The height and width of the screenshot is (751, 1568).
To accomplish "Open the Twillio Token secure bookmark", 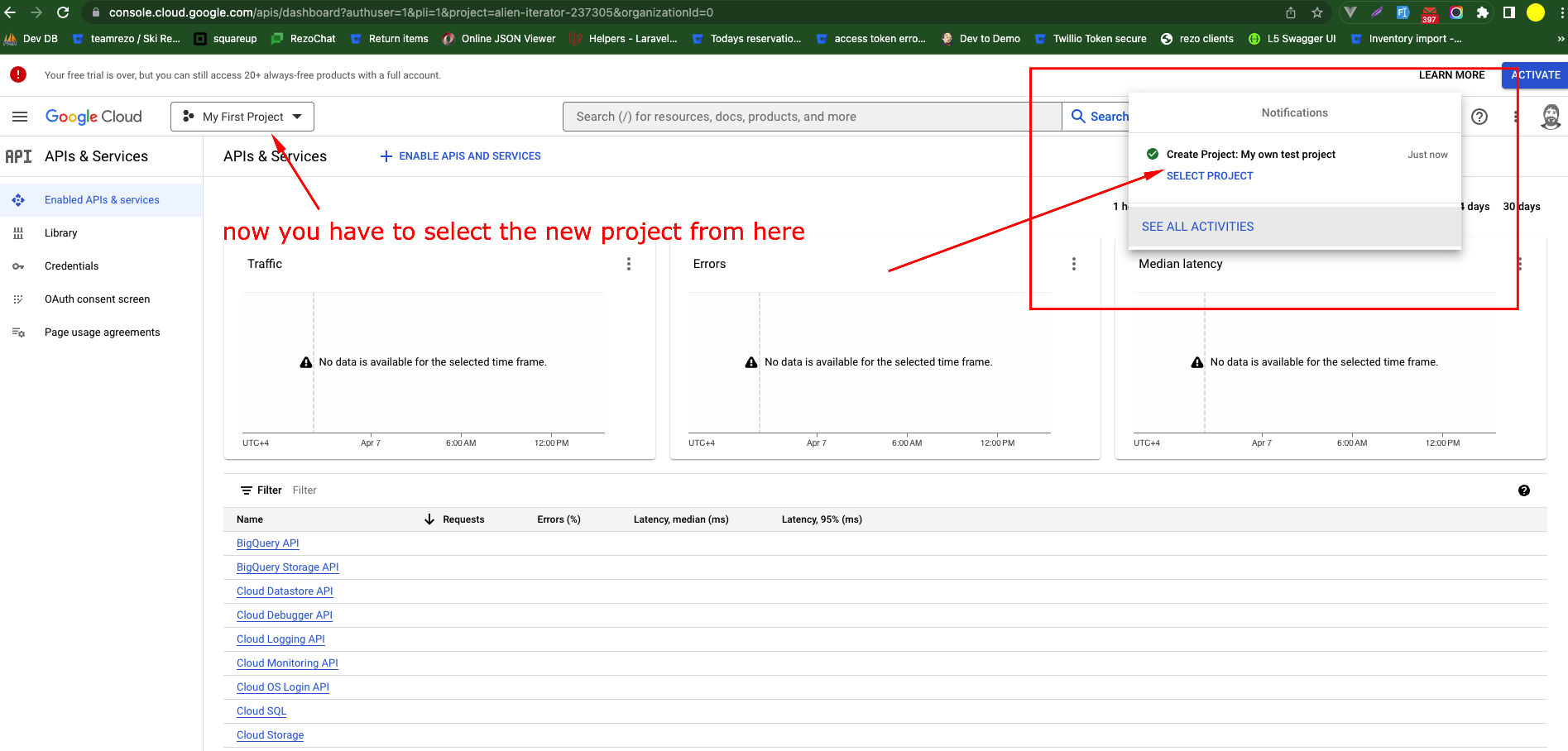I will point(1091,39).
